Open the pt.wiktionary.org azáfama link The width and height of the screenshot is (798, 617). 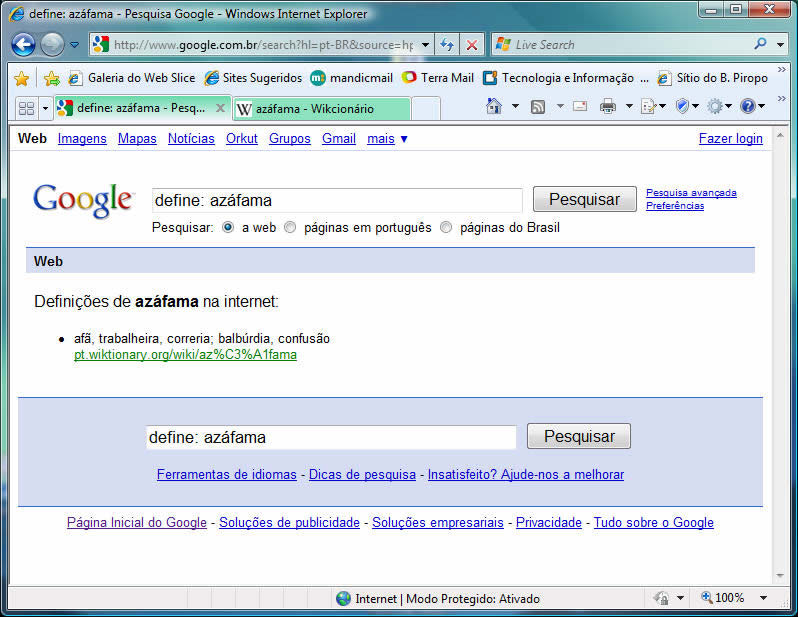[x=185, y=354]
